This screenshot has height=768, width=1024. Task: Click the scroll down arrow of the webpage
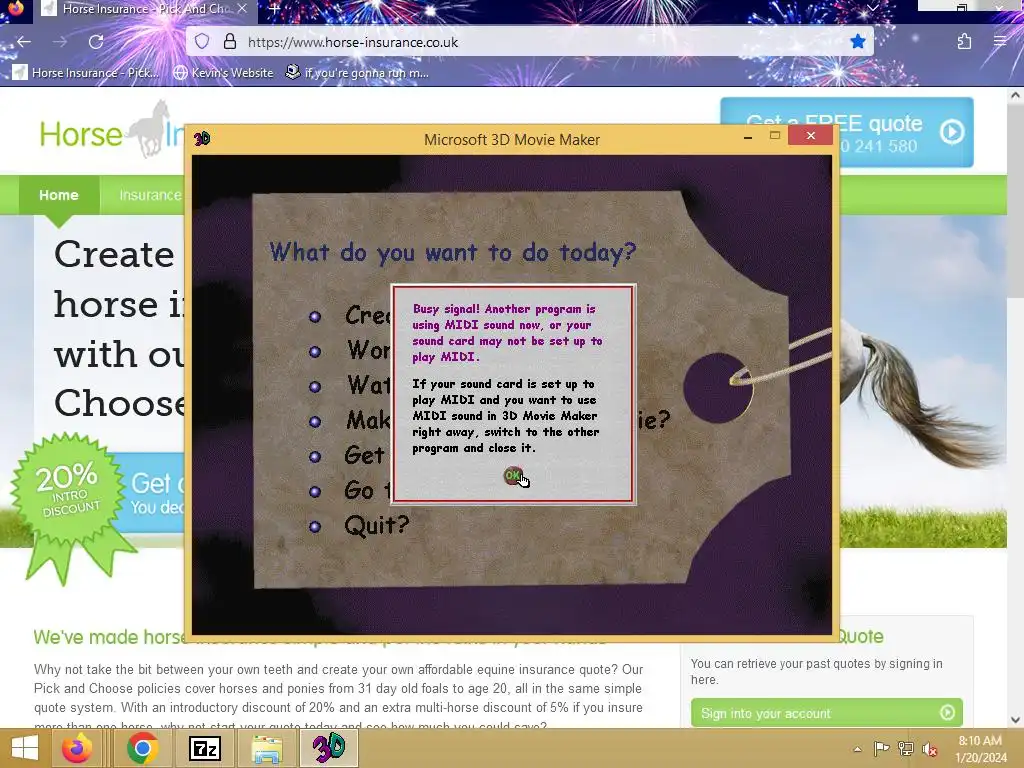pos(1015,720)
